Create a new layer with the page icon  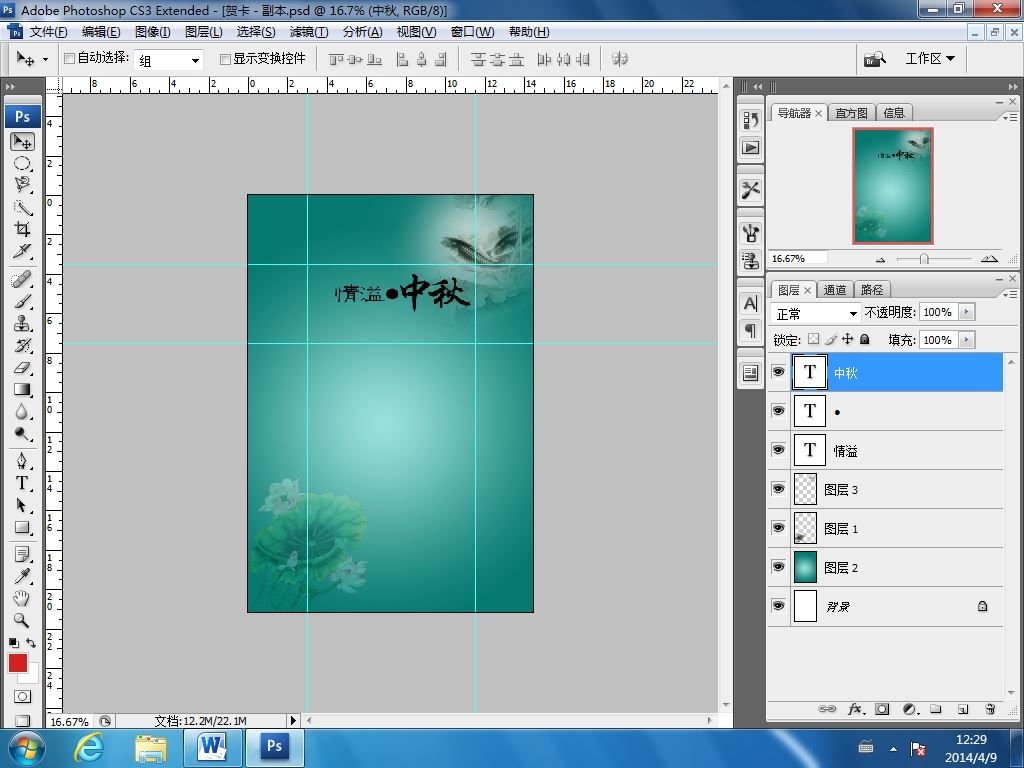pyautogui.click(x=963, y=709)
